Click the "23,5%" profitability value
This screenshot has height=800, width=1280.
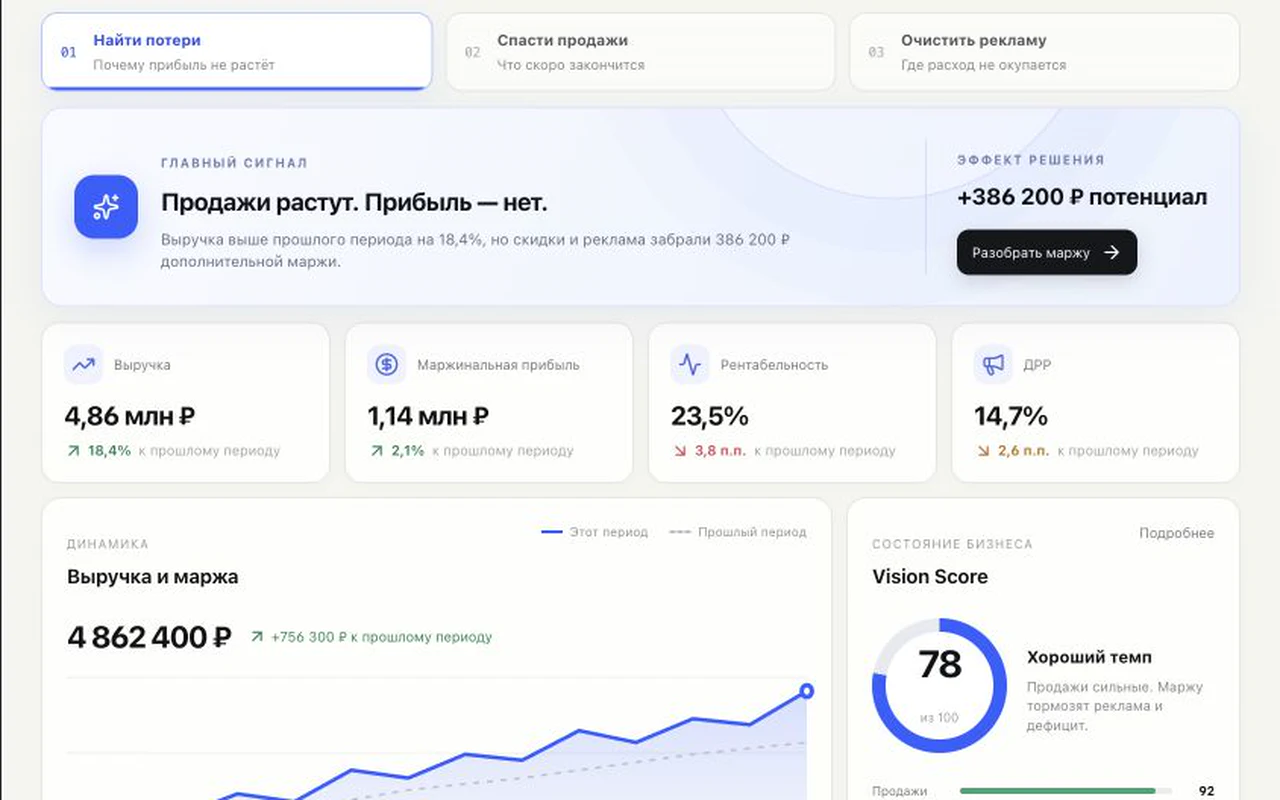(709, 416)
